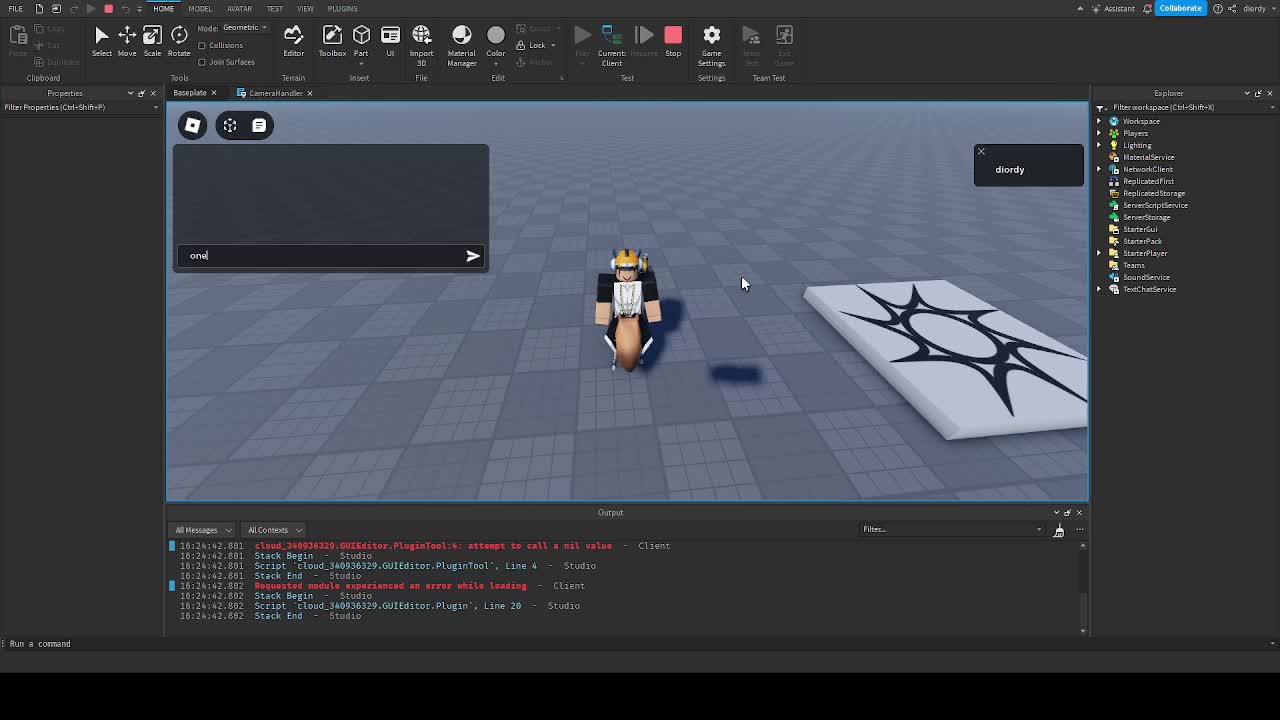The image size is (1280, 720).
Task: Toggle the Collisions checkbox
Action: pyautogui.click(x=202, y=45)
